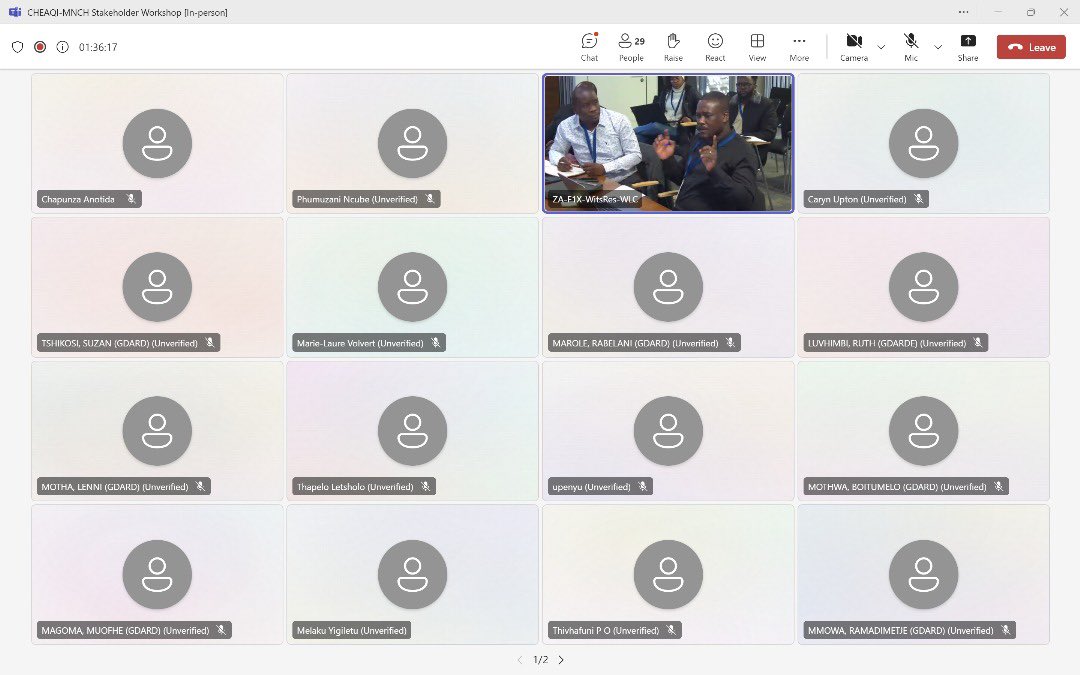Click muted mic icon beside LUVHIMBI, RUTH
Screen dimensions: 1080x675
pos(978,342)
